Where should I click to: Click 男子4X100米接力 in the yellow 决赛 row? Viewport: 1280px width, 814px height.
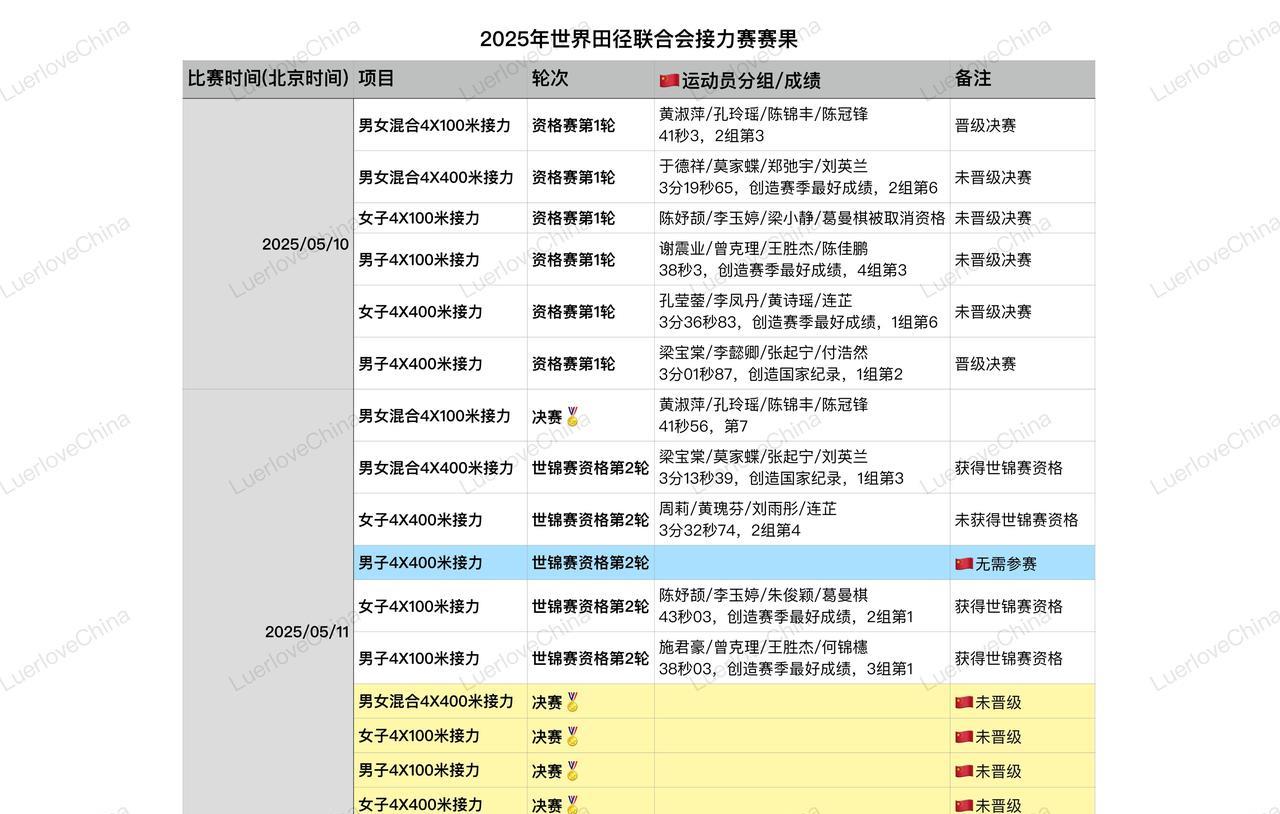(419, 769)
